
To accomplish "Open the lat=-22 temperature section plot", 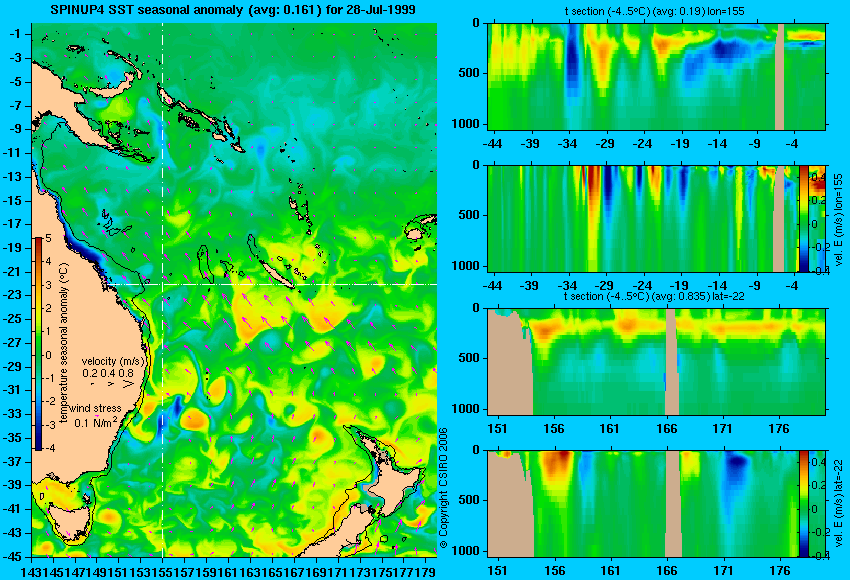I will coord(657,362).
